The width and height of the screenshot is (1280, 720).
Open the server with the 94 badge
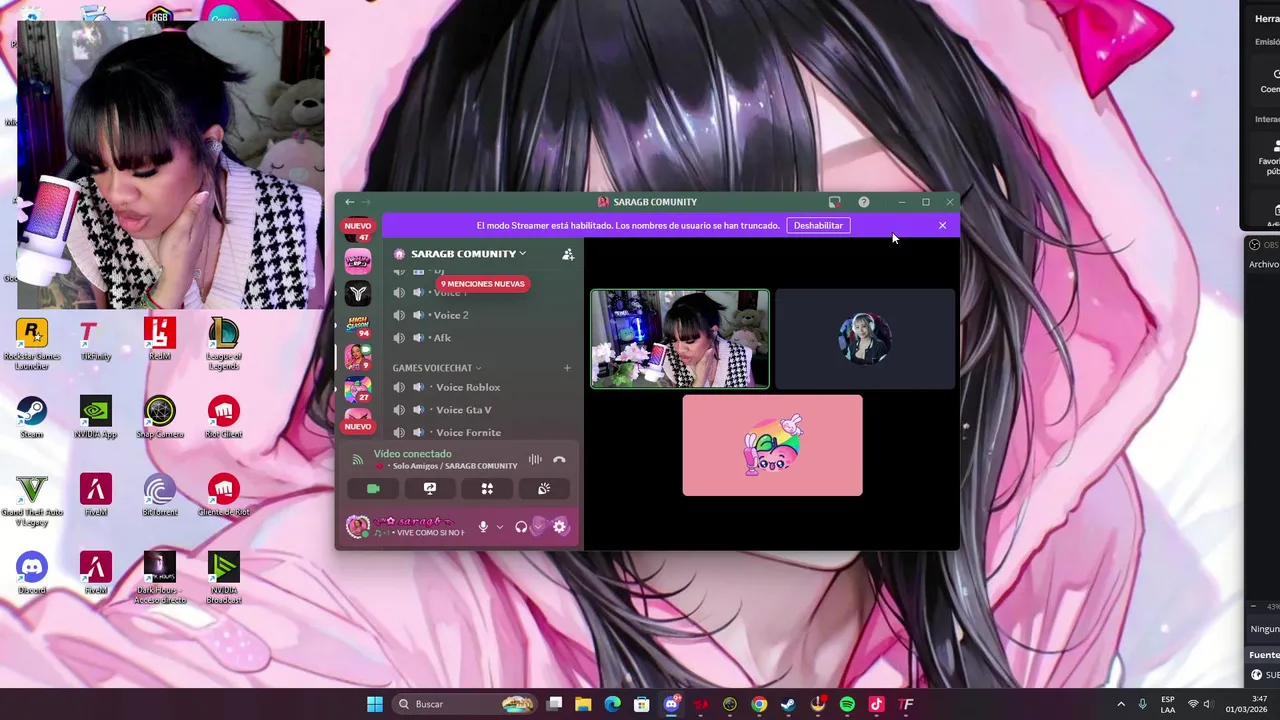coord(357,325)
